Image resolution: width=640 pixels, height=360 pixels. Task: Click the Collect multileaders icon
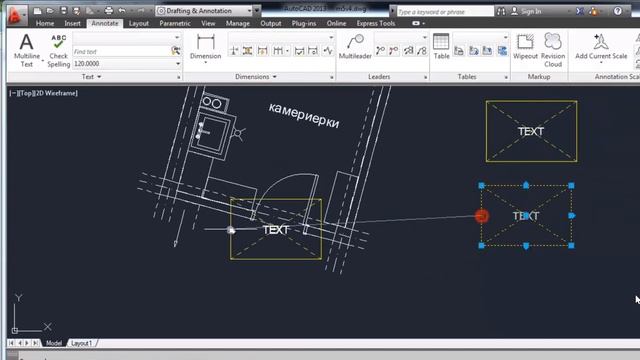click(x=422, y=51)
